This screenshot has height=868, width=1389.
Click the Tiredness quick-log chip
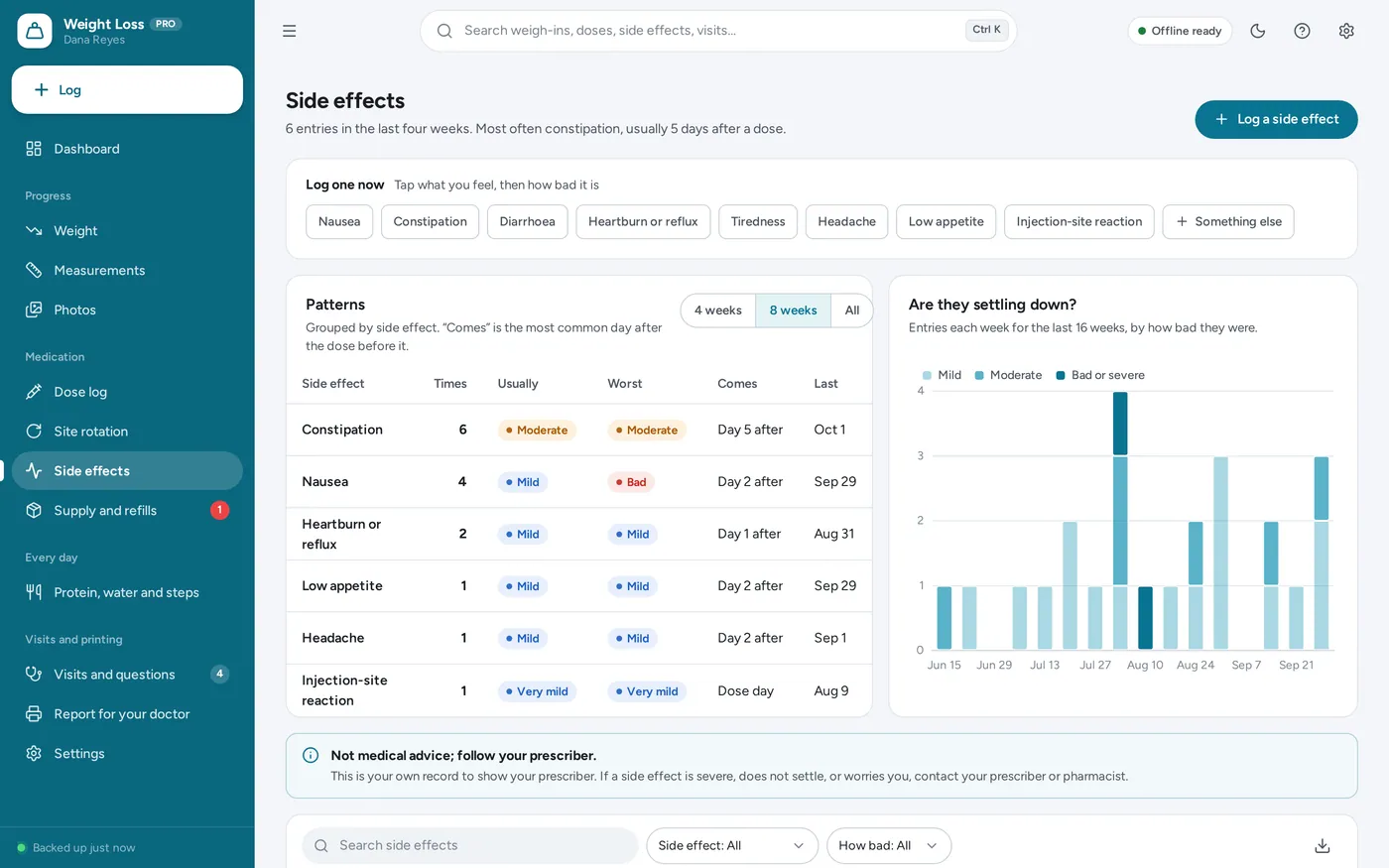[x=758, y=222]
